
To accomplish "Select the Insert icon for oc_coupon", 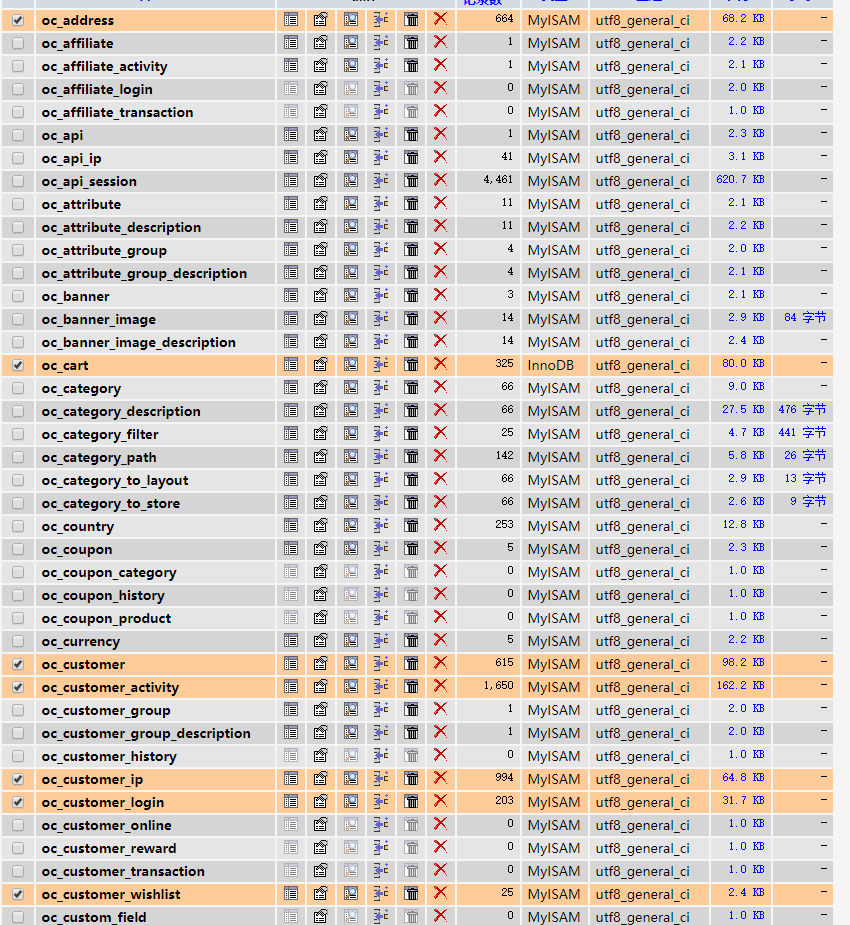I will click(x=381, y=549).
